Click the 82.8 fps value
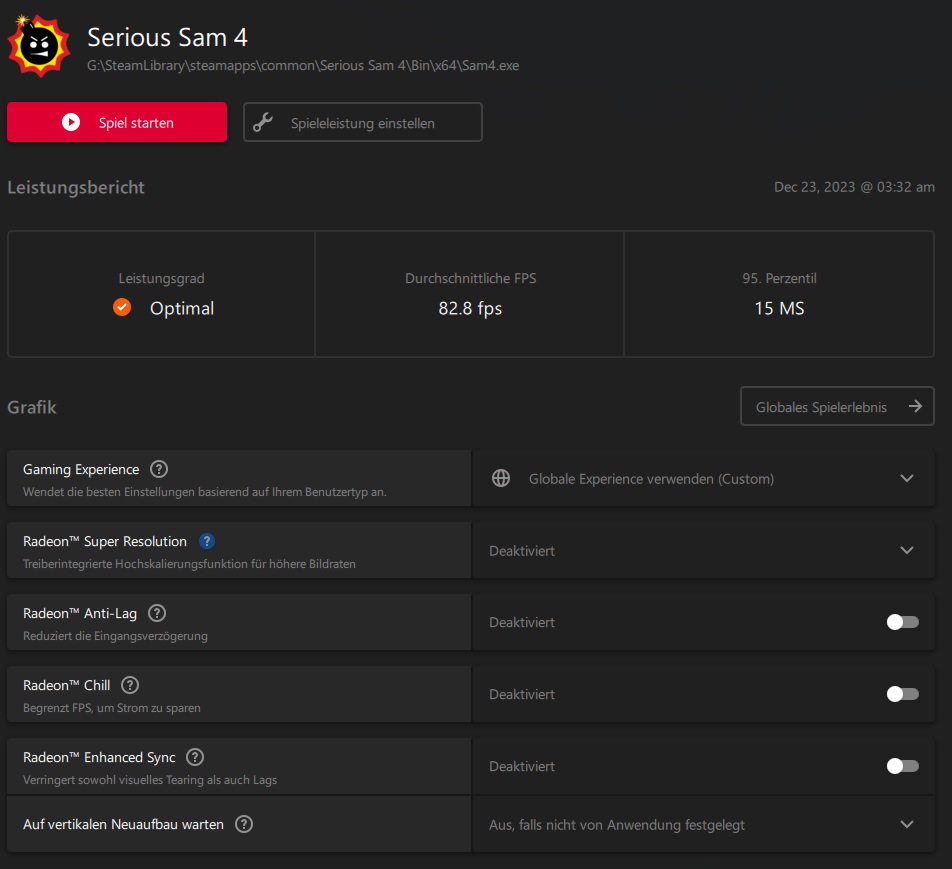 click(470, 308)
